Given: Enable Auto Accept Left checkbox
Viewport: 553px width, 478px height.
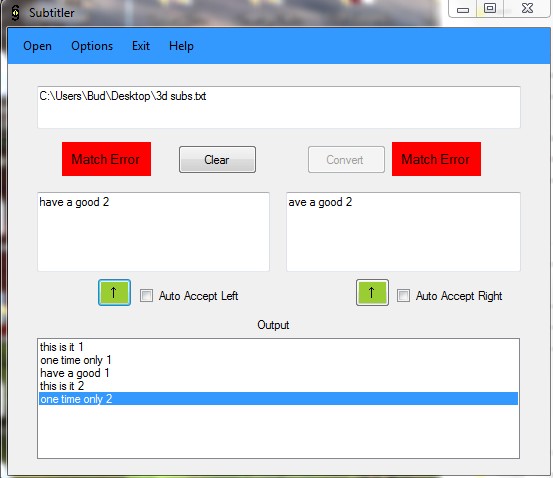Looking at the screenshot, I should click(x=146, y=296).
